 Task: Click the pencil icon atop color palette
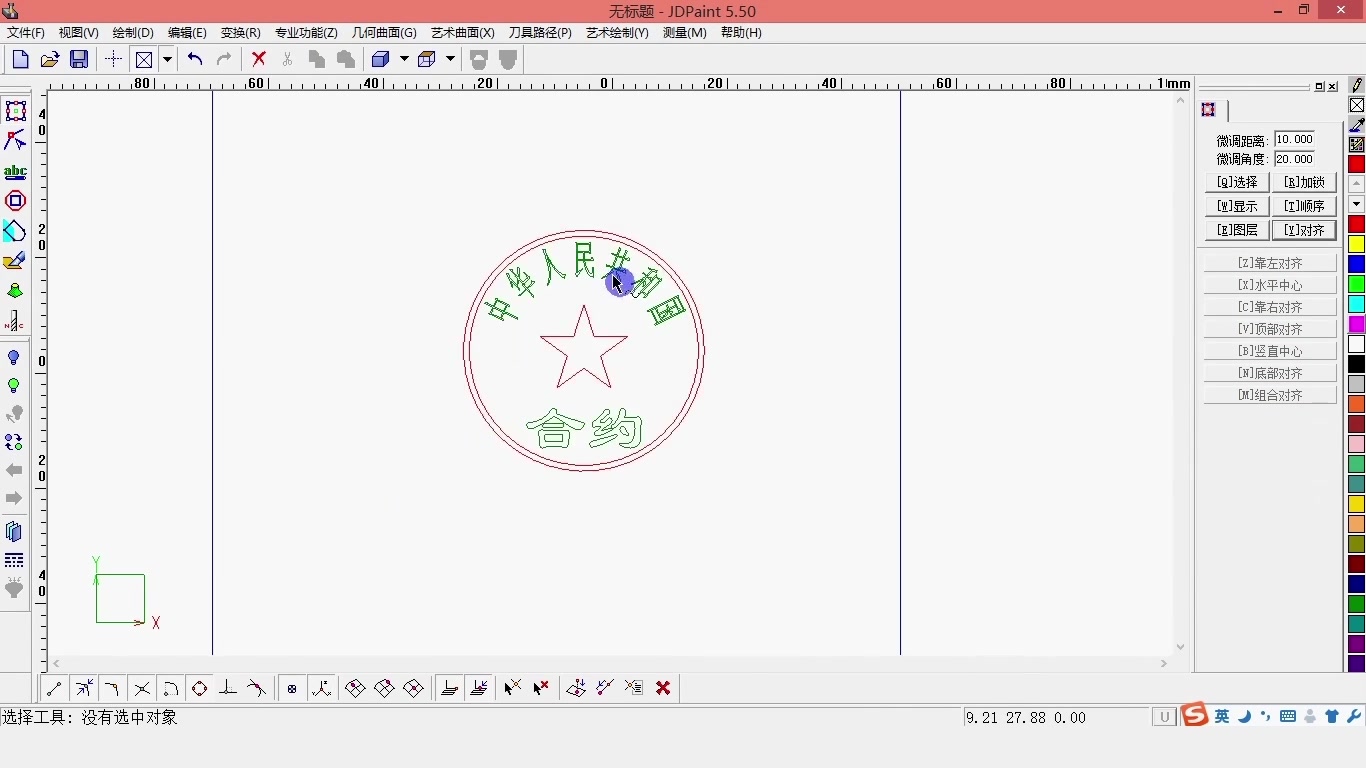[x=1357, y=85]
